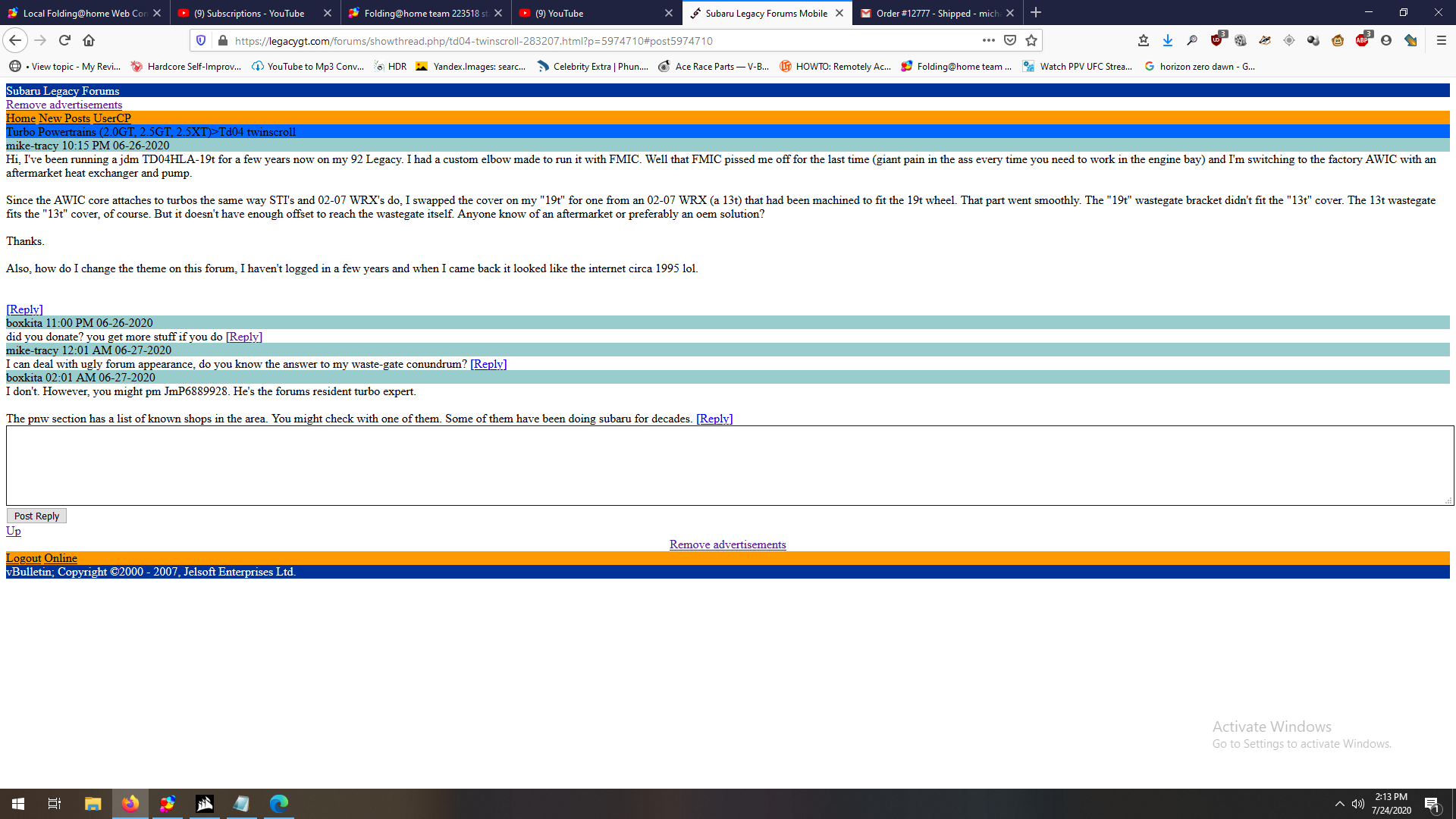Click the Post Reply button
Screen dimensions: 1456x819
click(x=36, y=516)
